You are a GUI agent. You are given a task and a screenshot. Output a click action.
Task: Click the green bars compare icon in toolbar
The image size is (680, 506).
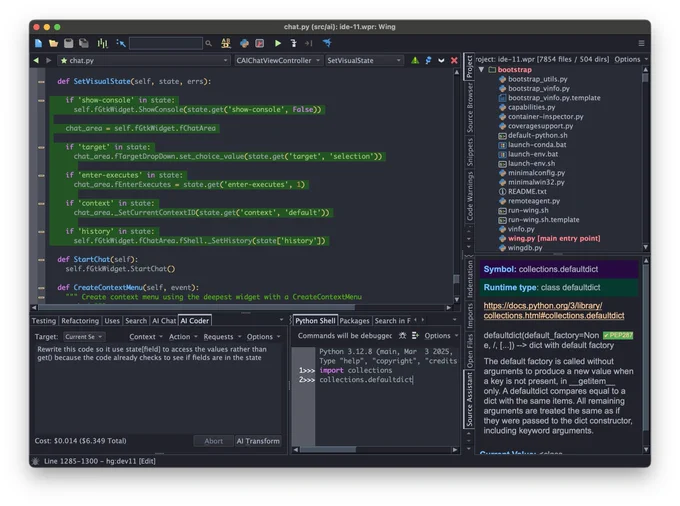[102, 43]
